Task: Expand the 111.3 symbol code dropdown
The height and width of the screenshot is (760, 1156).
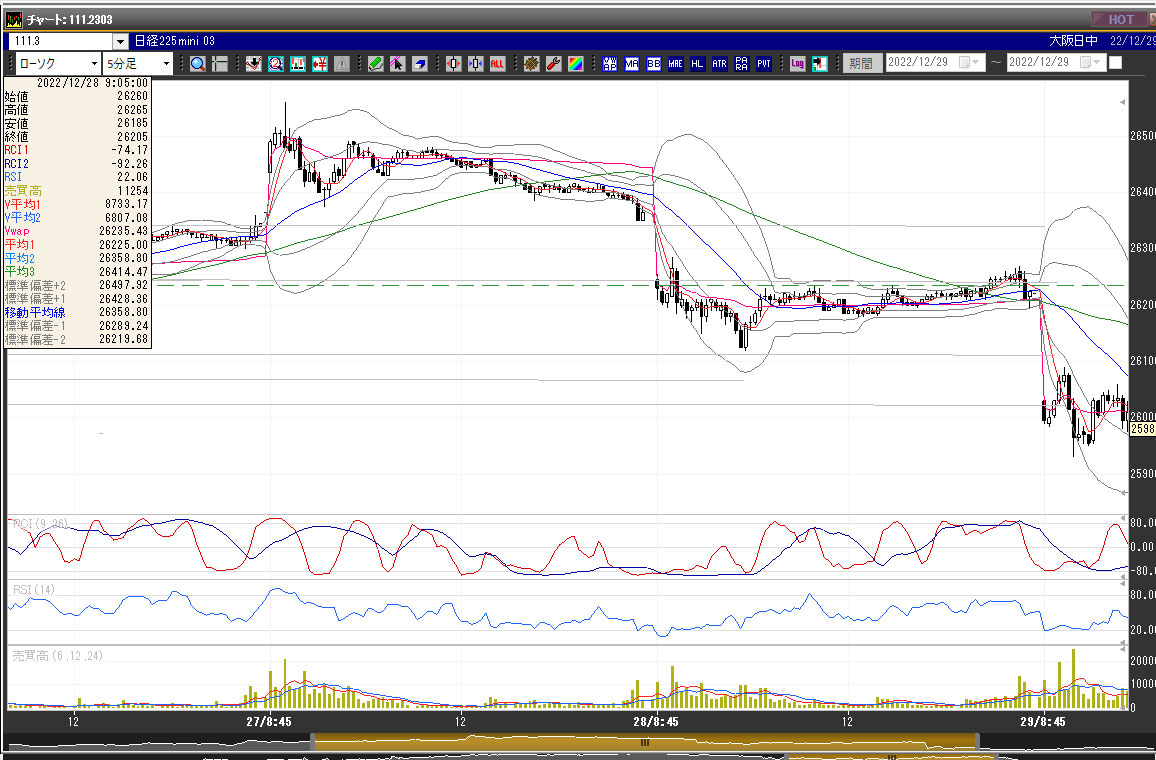Action: coord(120,41)
